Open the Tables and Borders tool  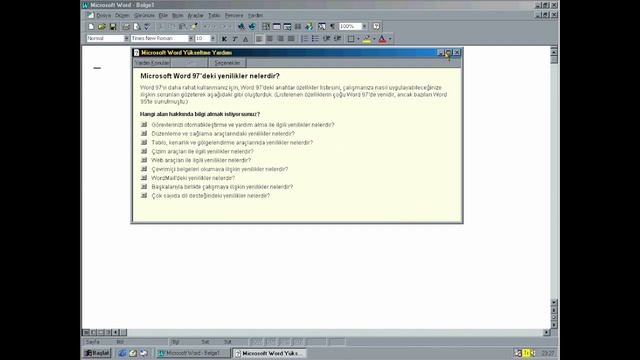click(266, 27)
